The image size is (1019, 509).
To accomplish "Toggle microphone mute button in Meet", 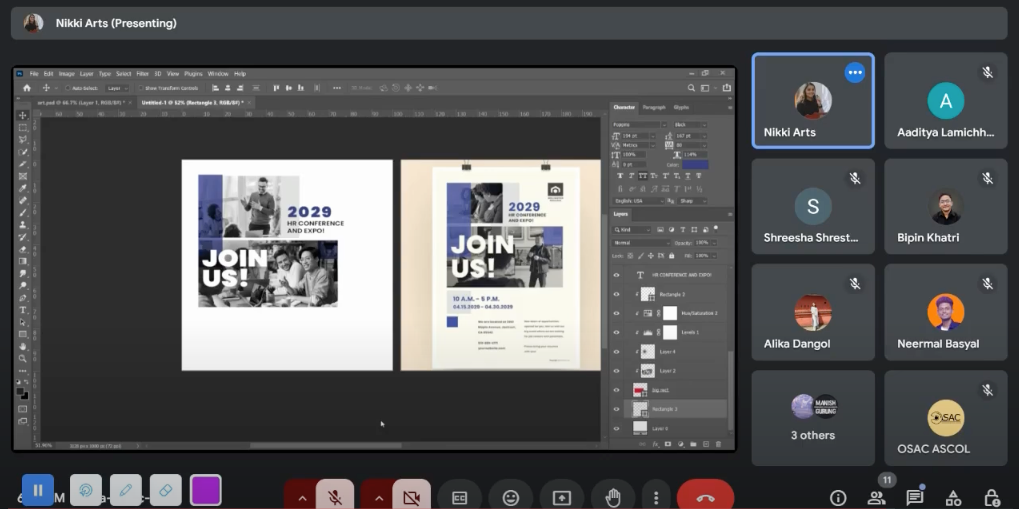I will point(335,498).
